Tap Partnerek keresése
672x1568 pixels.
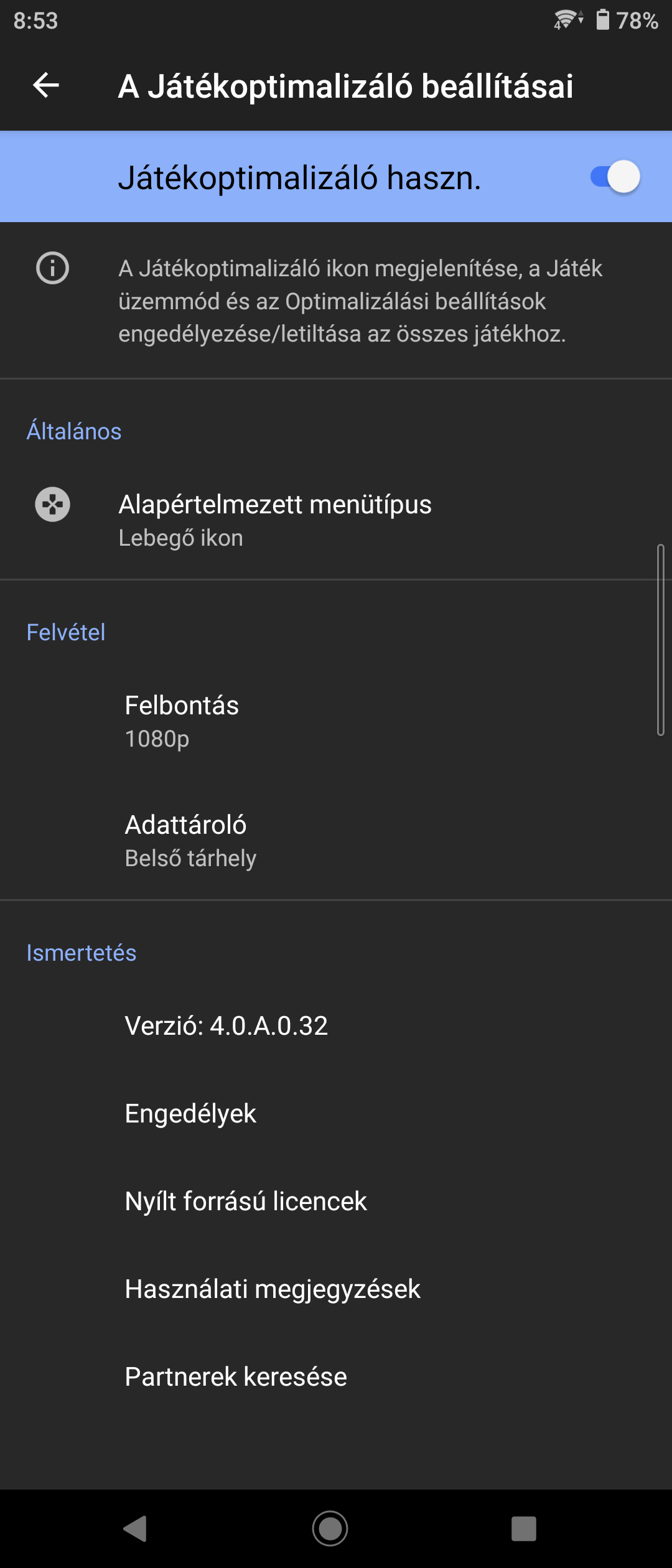click(x=236, y=1377)
